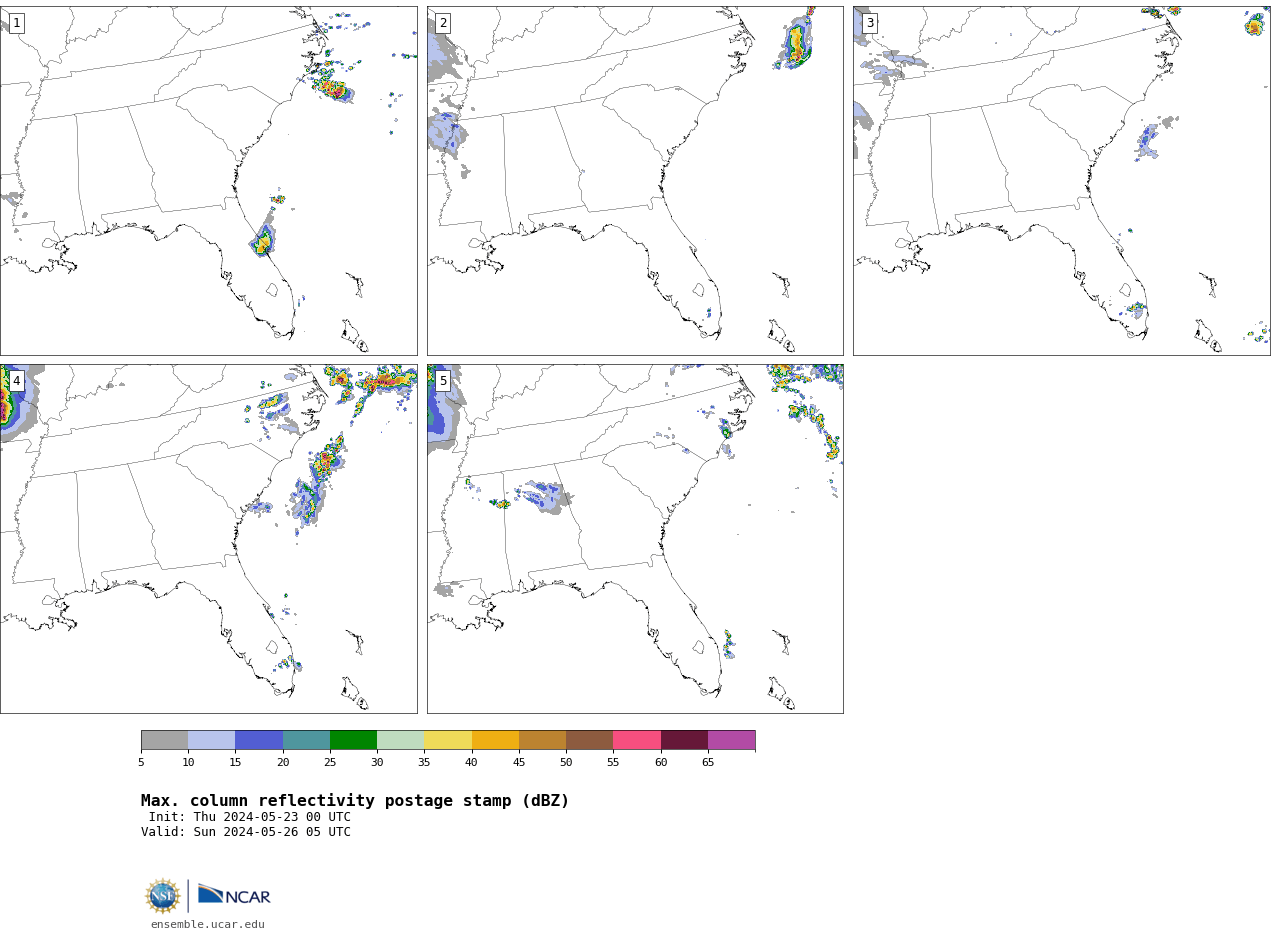This screenshot has height=936, width=1280.
Task: Click the colorbar tick label '65'
Action: click(708, 763)
